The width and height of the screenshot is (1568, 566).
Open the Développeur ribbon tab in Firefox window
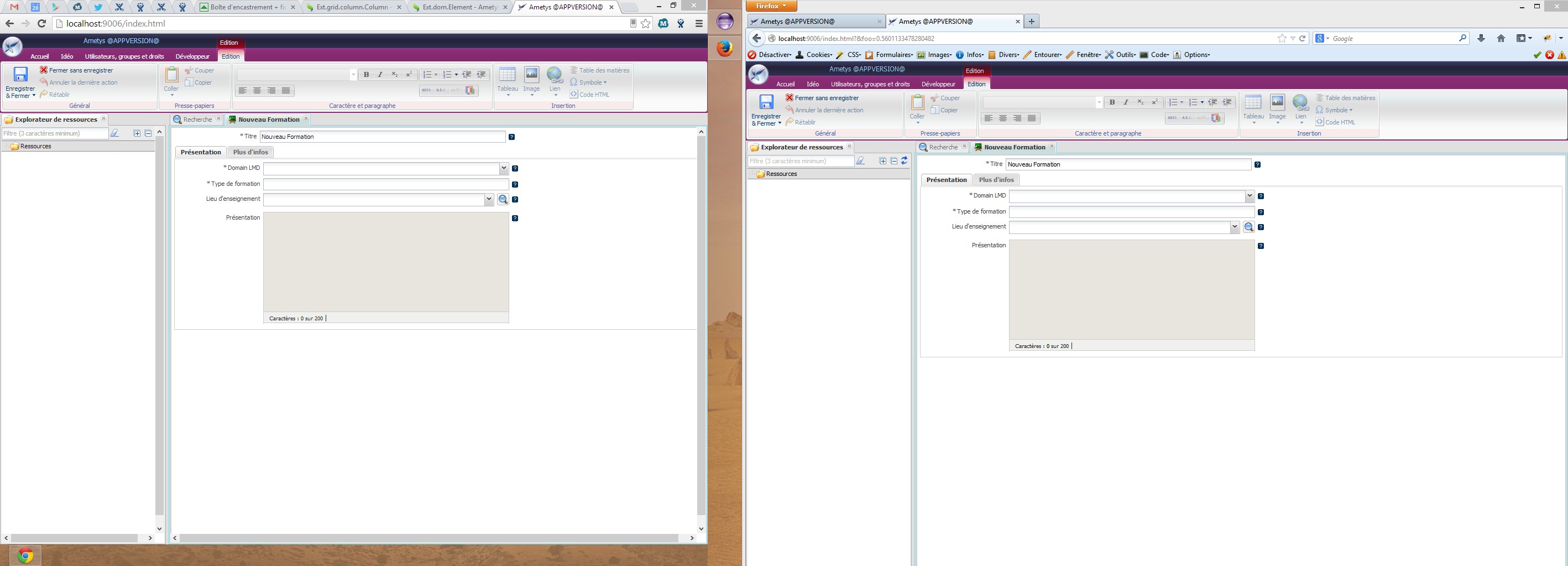(938, 84)
